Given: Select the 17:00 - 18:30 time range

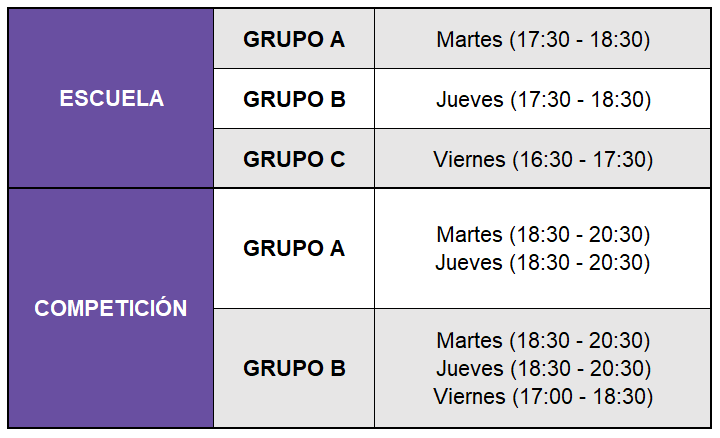Looking at the screenshot, I should pyautogui.click(x=582, y=396).
